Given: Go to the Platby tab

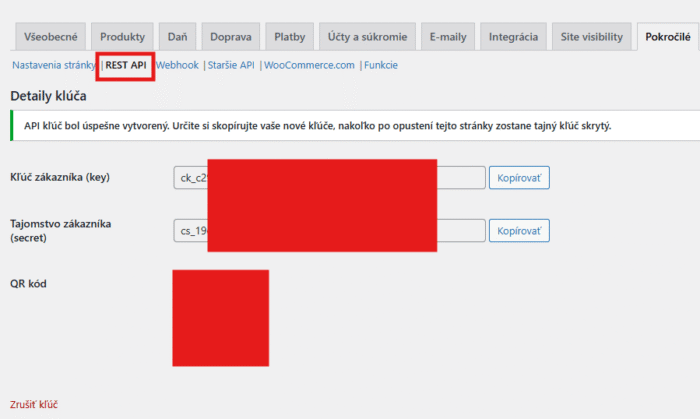Looking at the screenshot, I should point(289,37).
